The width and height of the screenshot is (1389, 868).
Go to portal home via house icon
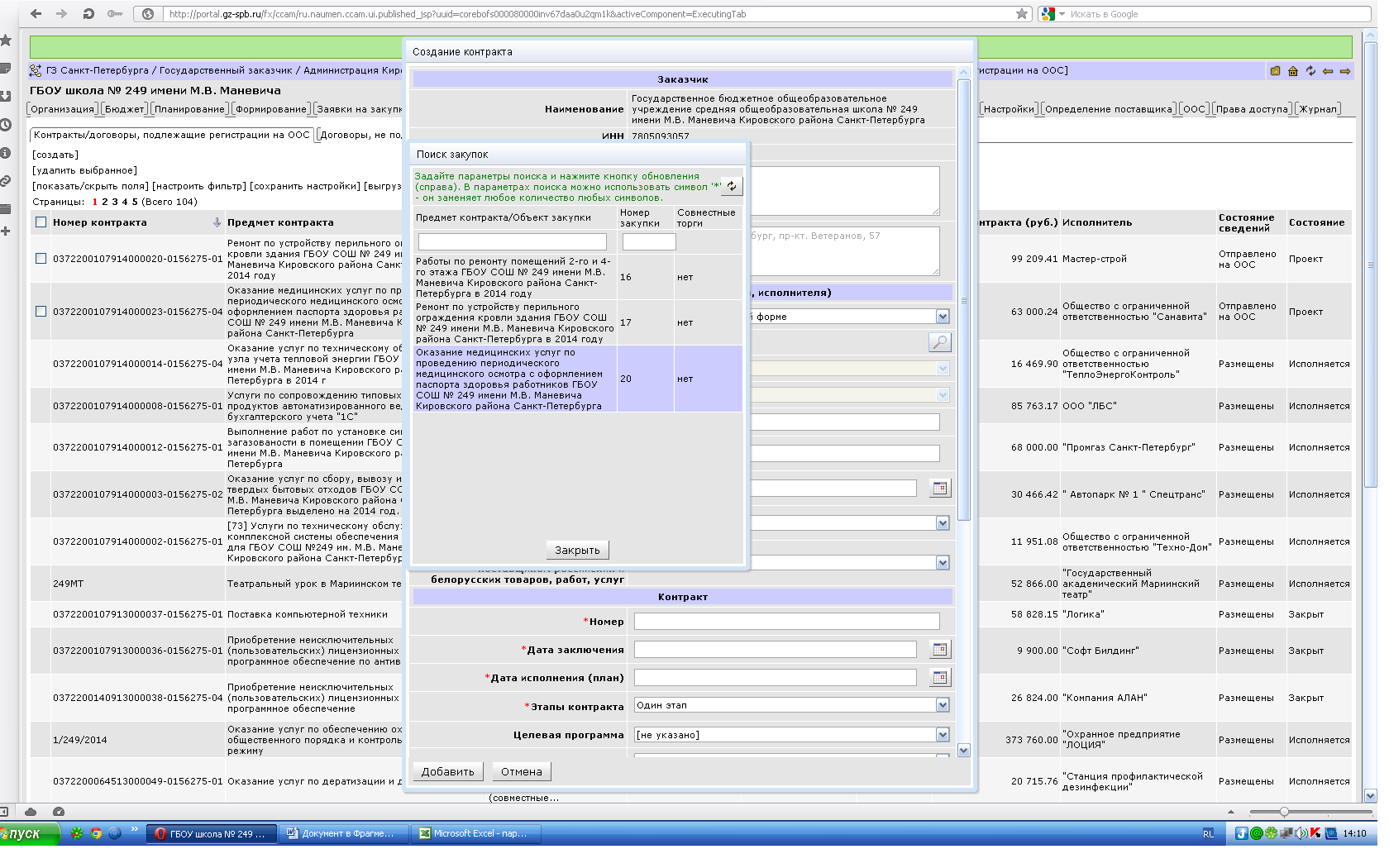pos(1293,71)
